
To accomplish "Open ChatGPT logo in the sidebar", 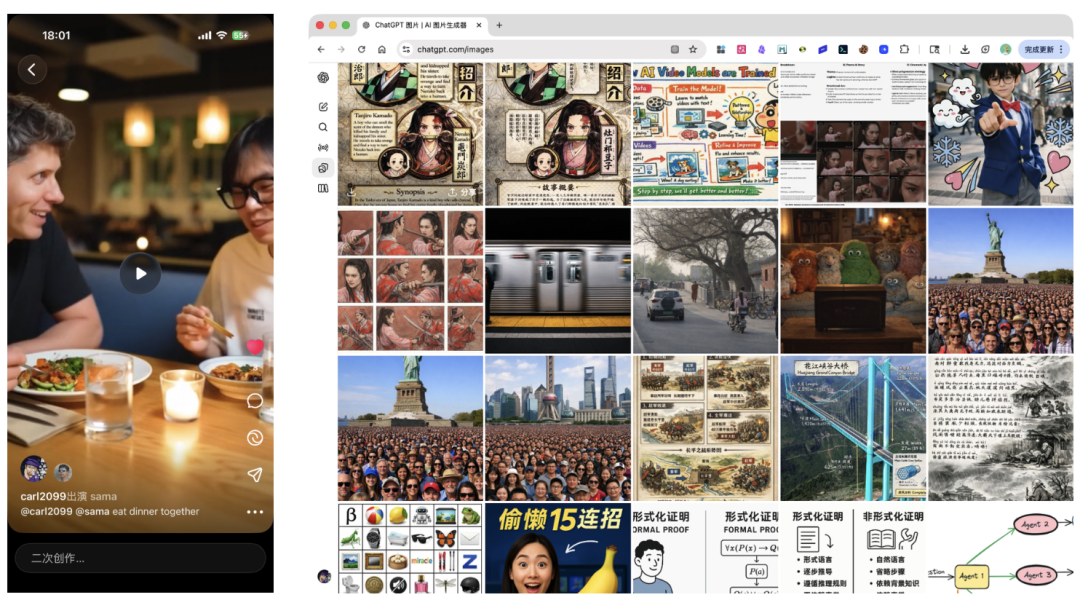I will point(323,78).
